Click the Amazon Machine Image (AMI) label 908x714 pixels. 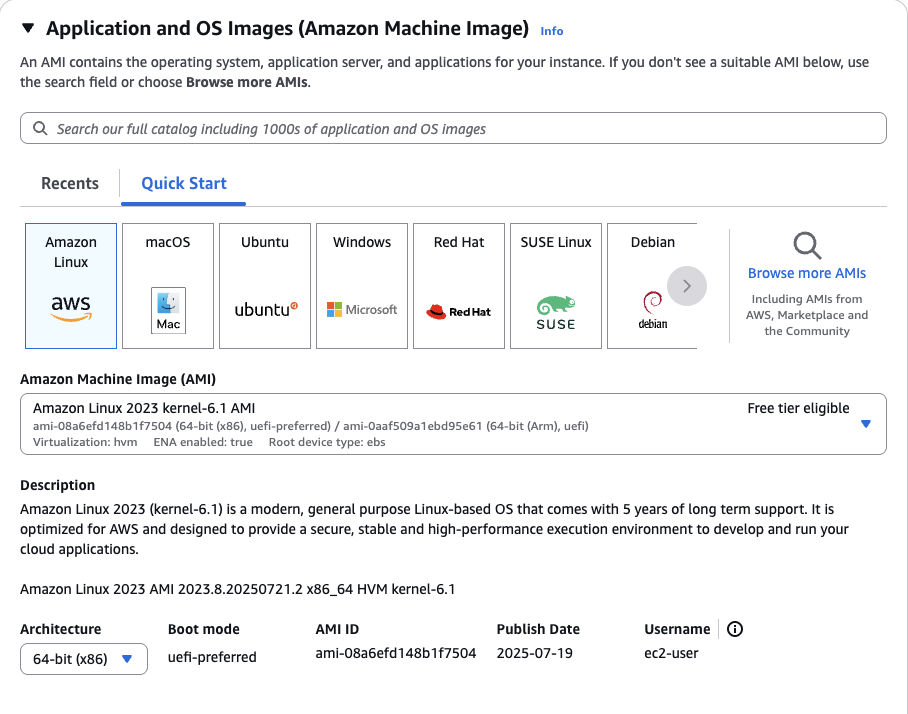coord(118,379)
